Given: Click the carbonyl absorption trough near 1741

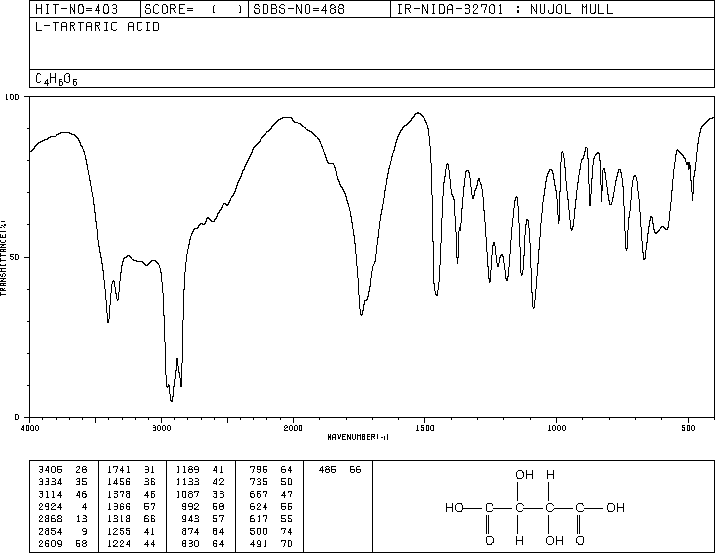Looking at the screenshot, I should coord(361,313).
